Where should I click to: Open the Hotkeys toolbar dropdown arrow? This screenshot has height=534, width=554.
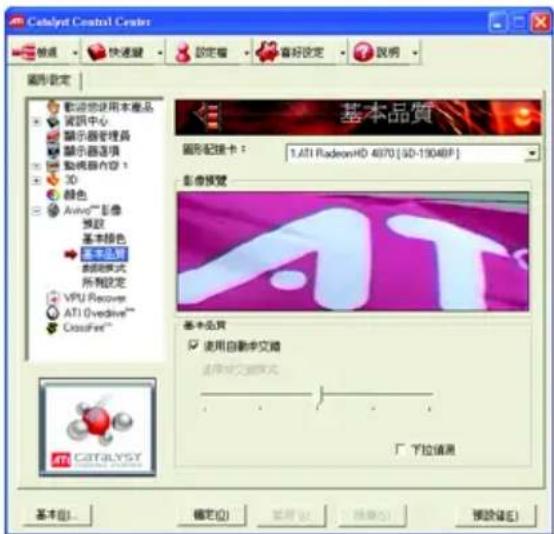tap(160, 53)
